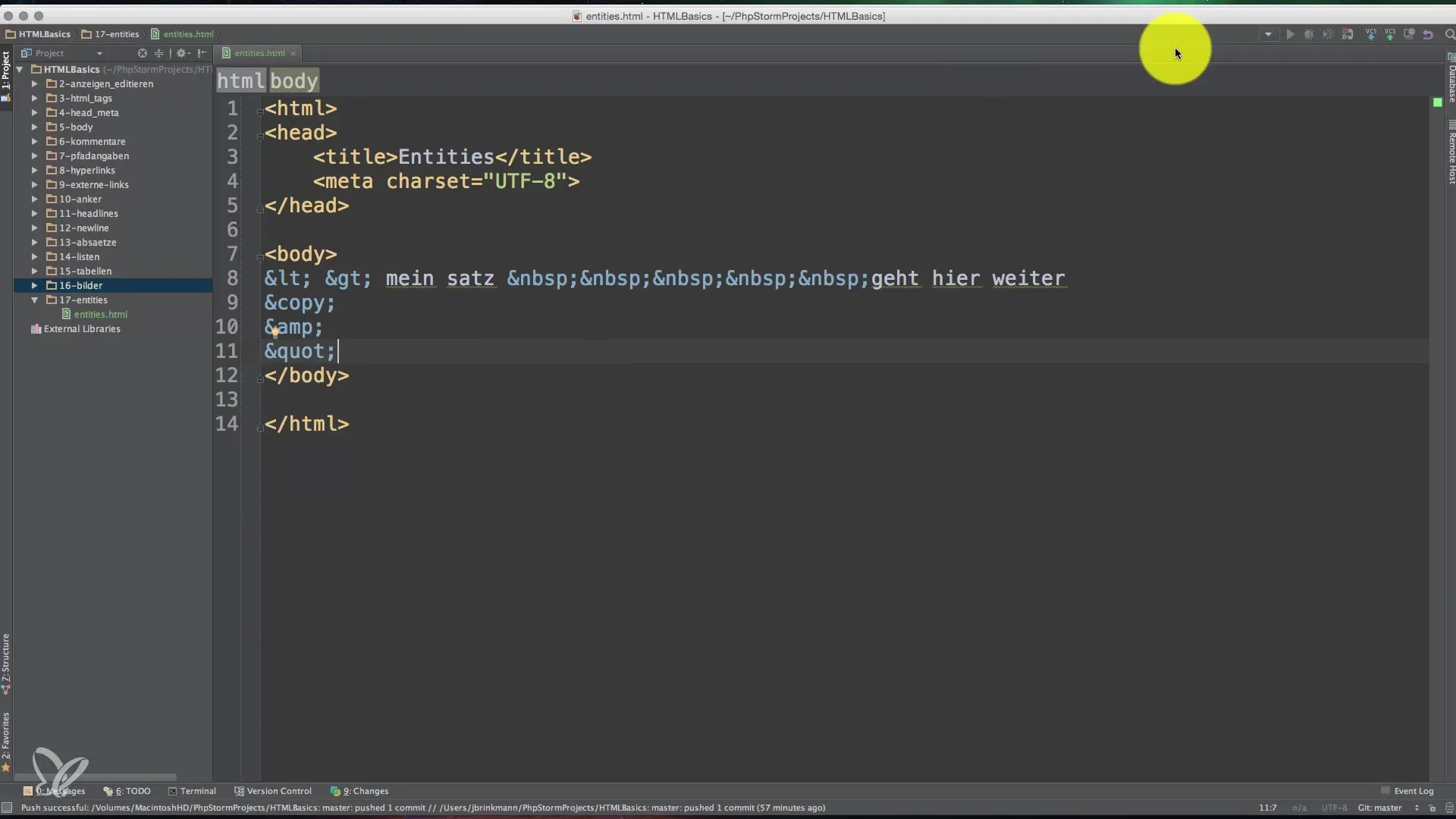Click the UTF-8 encoding status
Screen dimensions: 1456x819
pos(1334,808)
